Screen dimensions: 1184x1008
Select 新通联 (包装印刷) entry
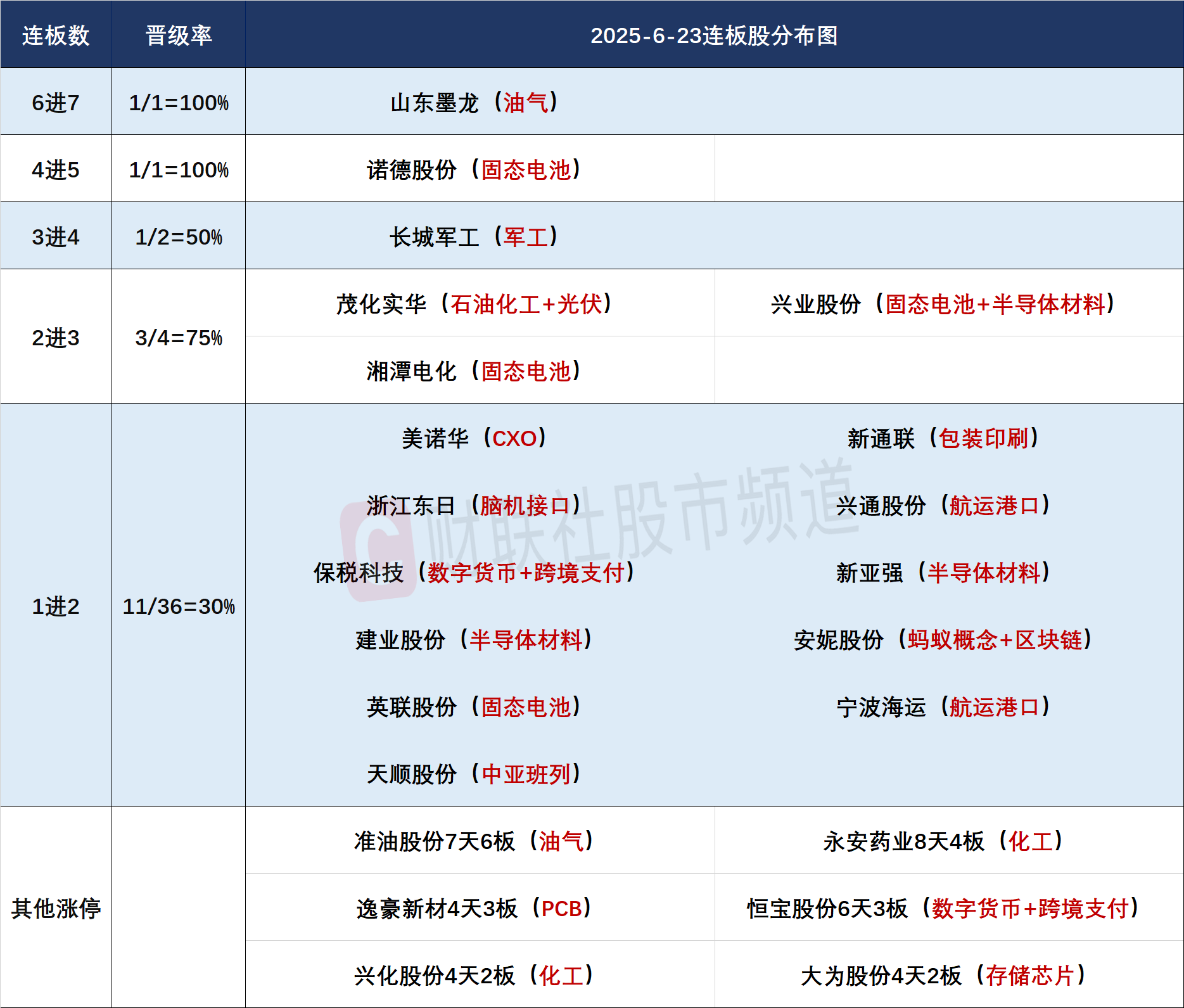click(x=943, y=438)
